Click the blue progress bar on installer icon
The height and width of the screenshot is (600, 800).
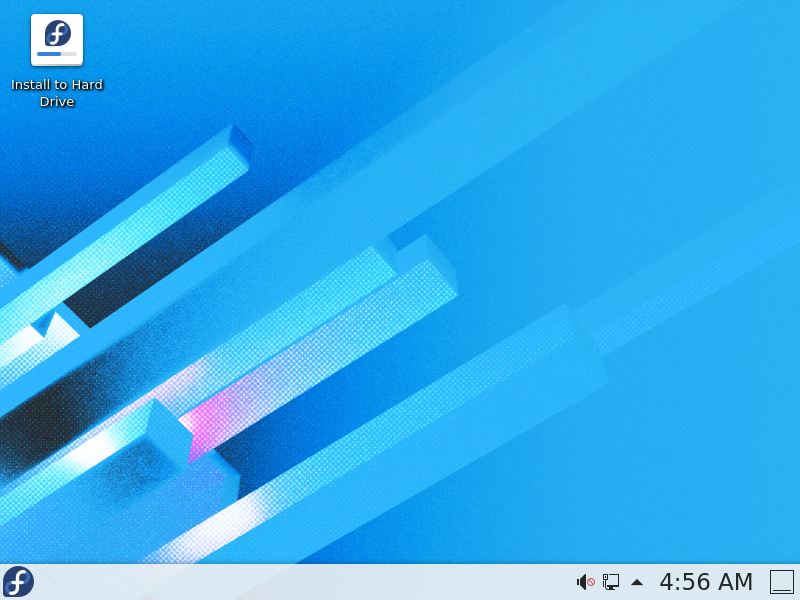(50, 54)
